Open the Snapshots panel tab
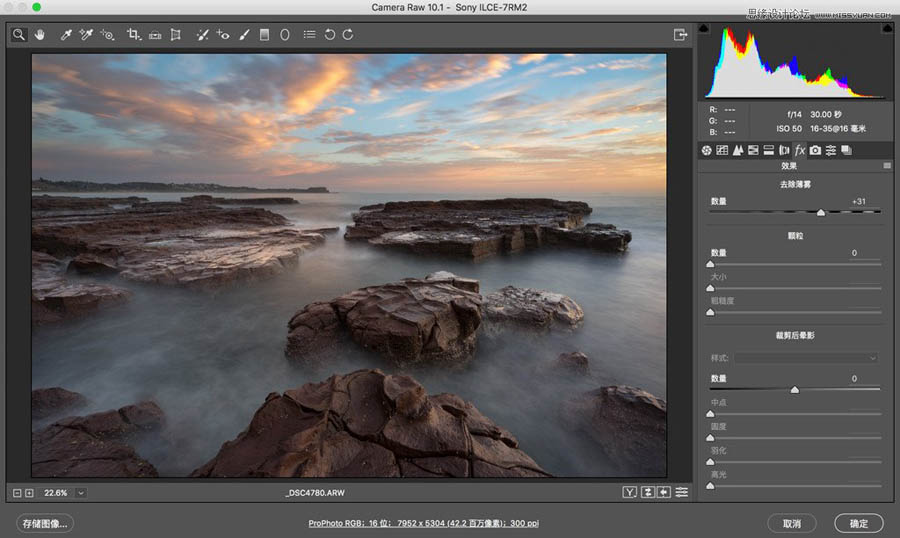The height and width of the screenshot is (538, 900). (x=846, y=150)
